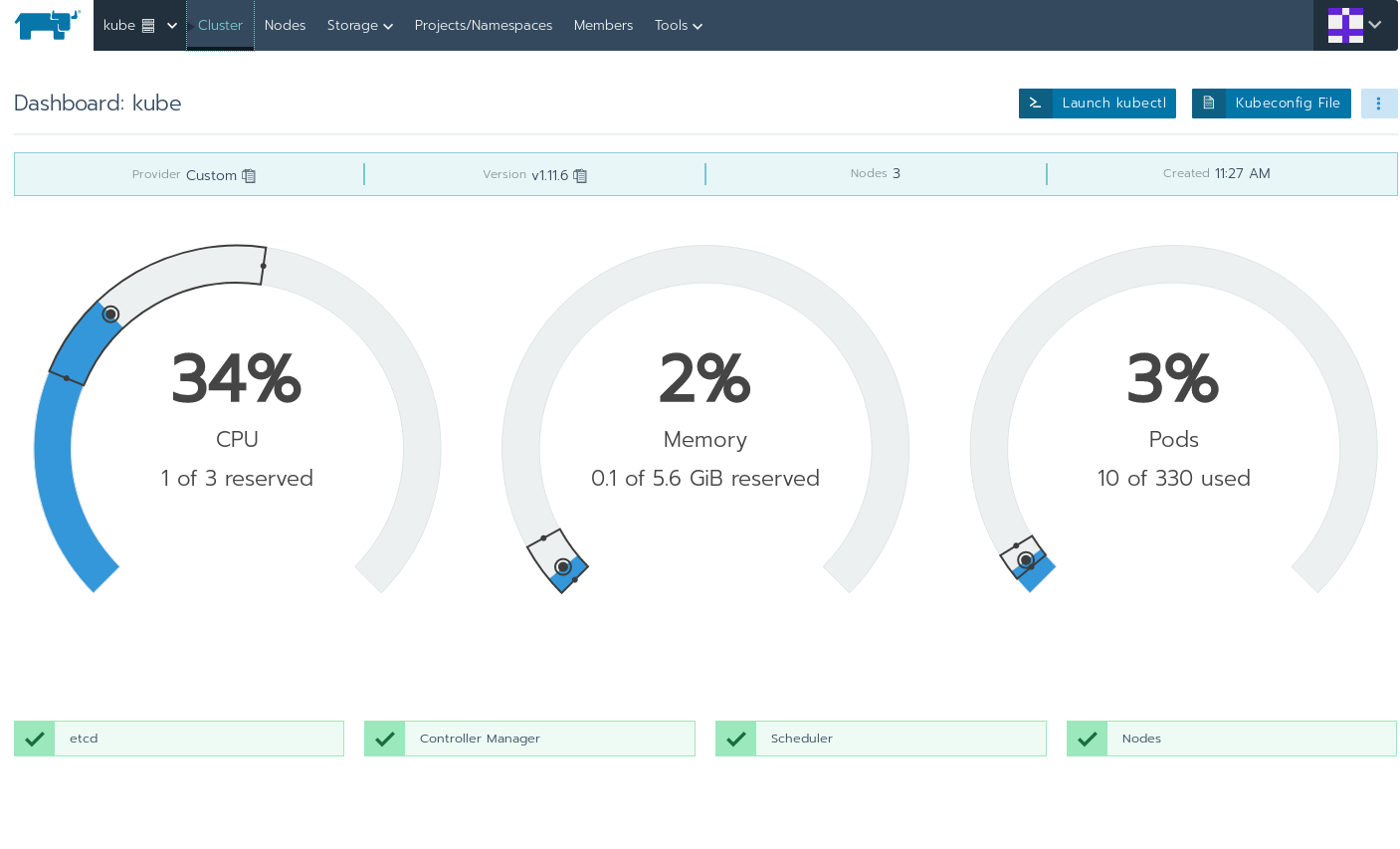The height and width of the screenshot is (849, 1400).
Task: Click the terminal prompt icon on Launch kubectl
Action: click(x=1035, y=104)
